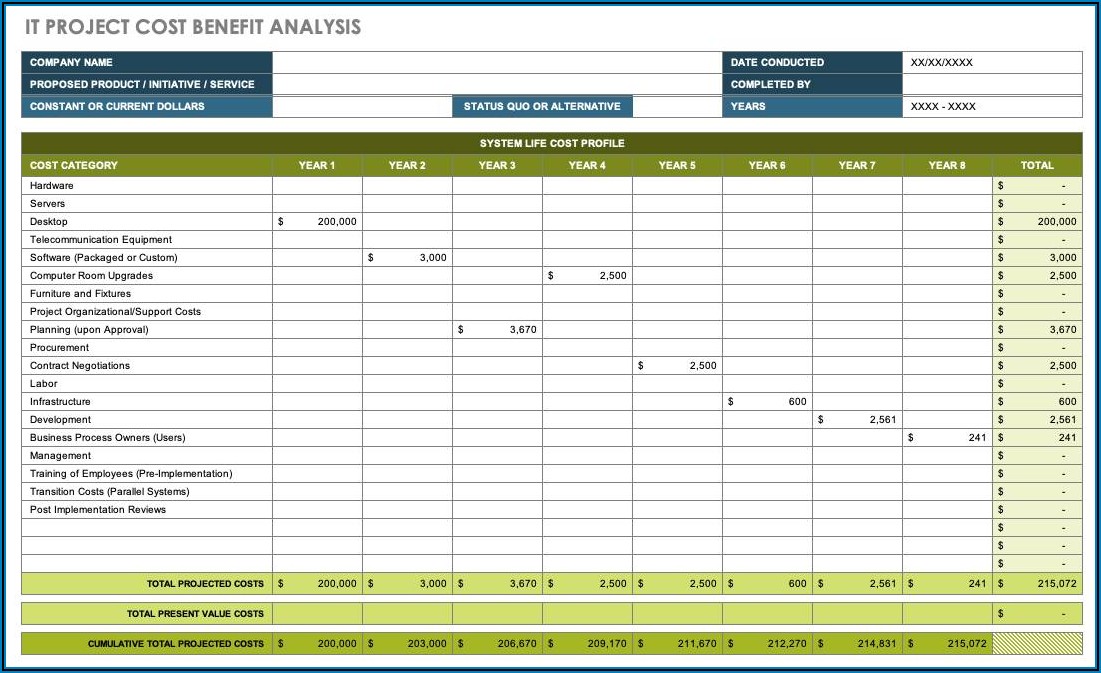
Task: Select the 600 Infrastructure cost under Year 6
Action: pos(767,401)
